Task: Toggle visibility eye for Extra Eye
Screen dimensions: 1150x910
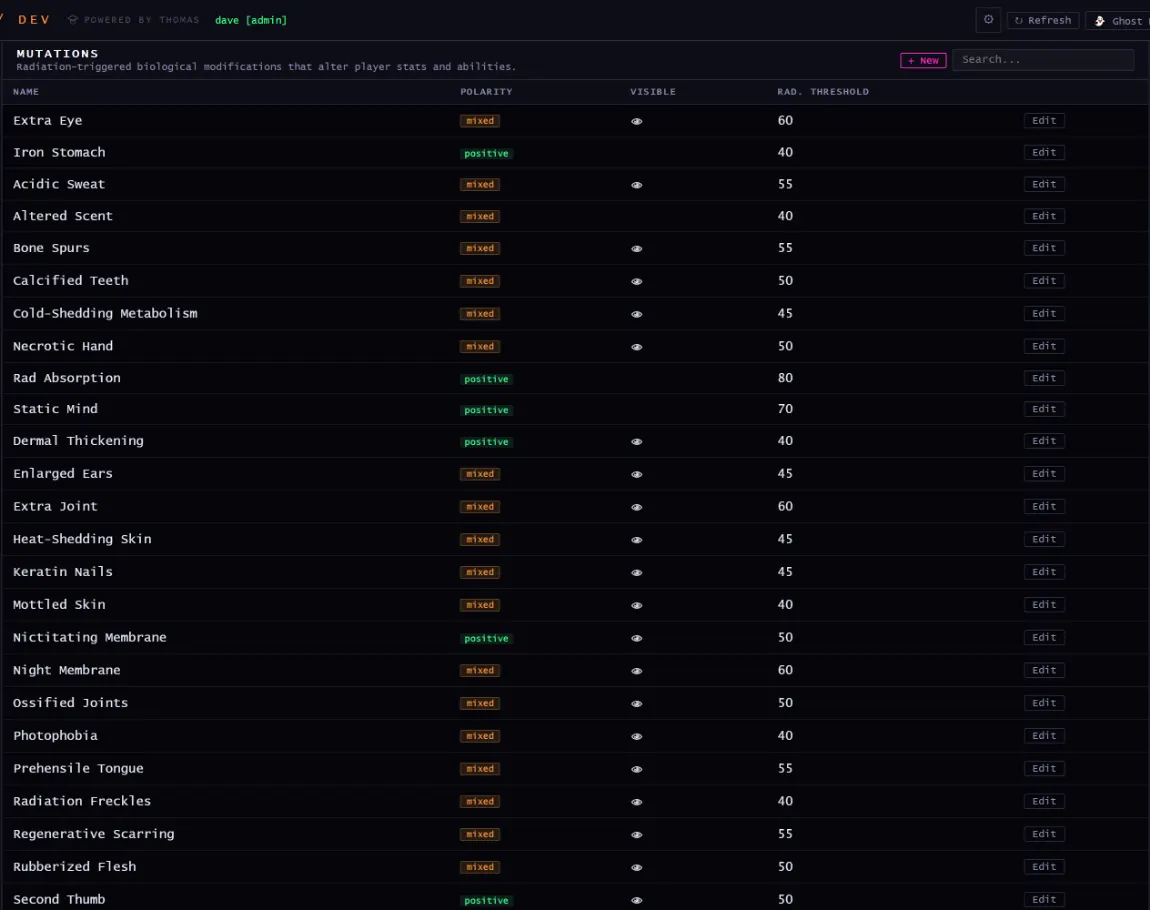Action: pos(636,121)
